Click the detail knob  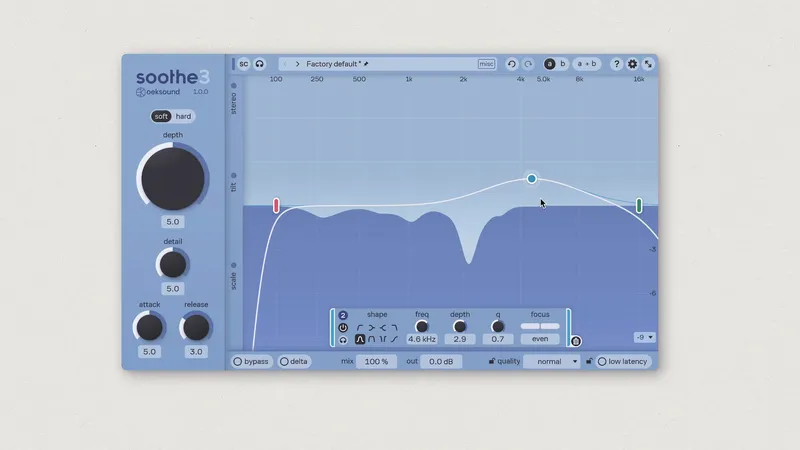tap(173, 264)
